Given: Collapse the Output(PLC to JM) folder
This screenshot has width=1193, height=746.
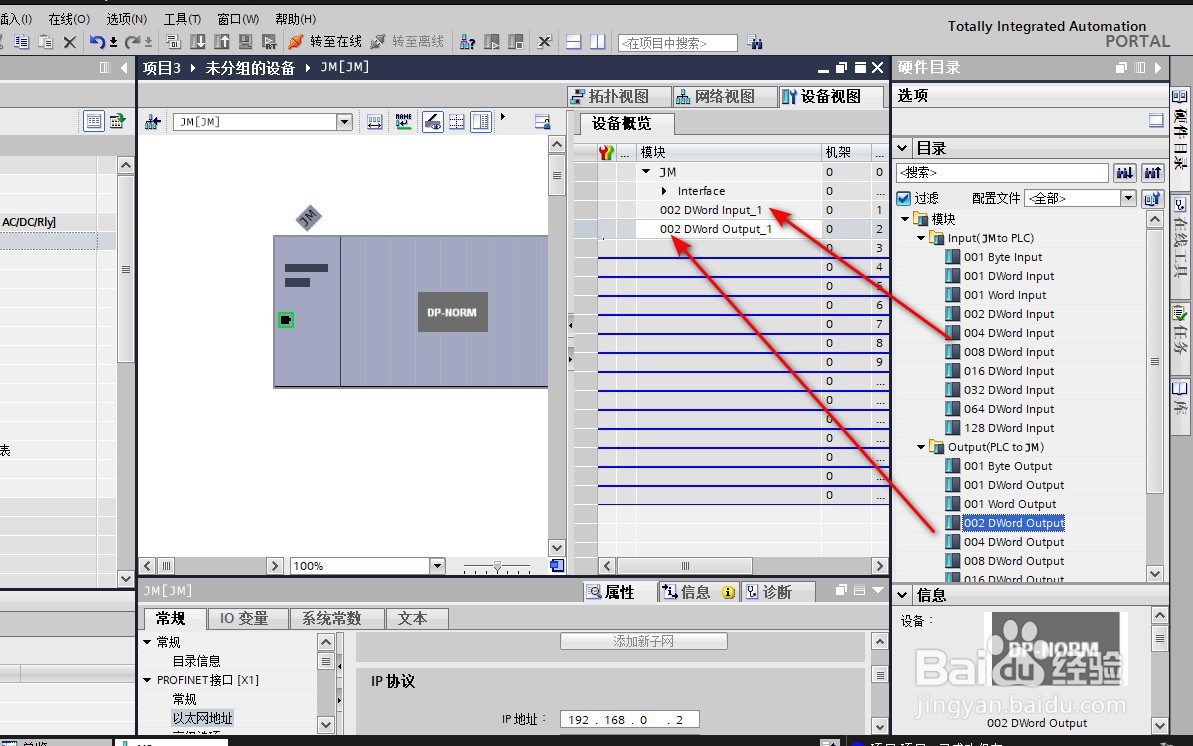Looking at the screenshot, I should 921,447.
